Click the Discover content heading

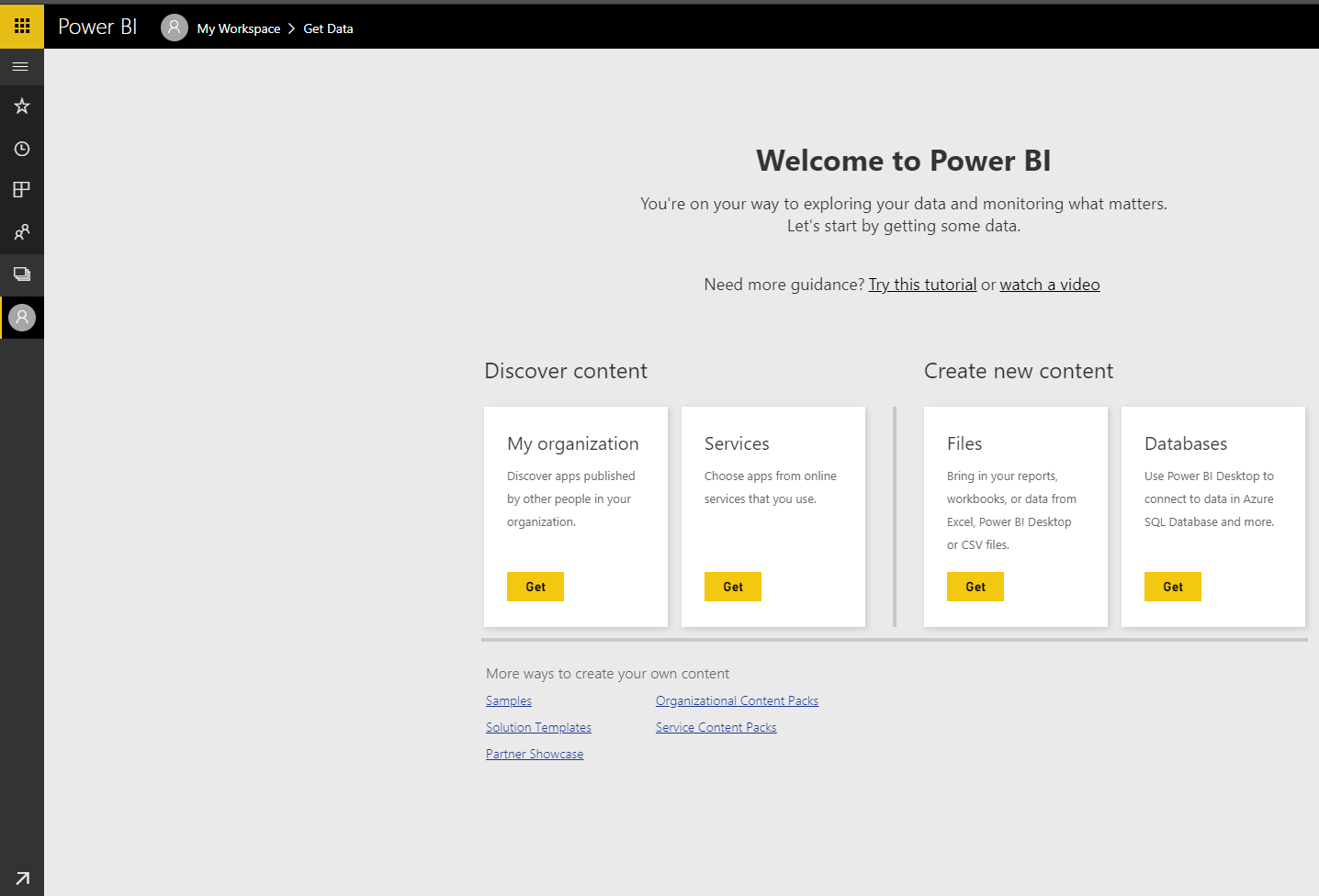[566, 371]
